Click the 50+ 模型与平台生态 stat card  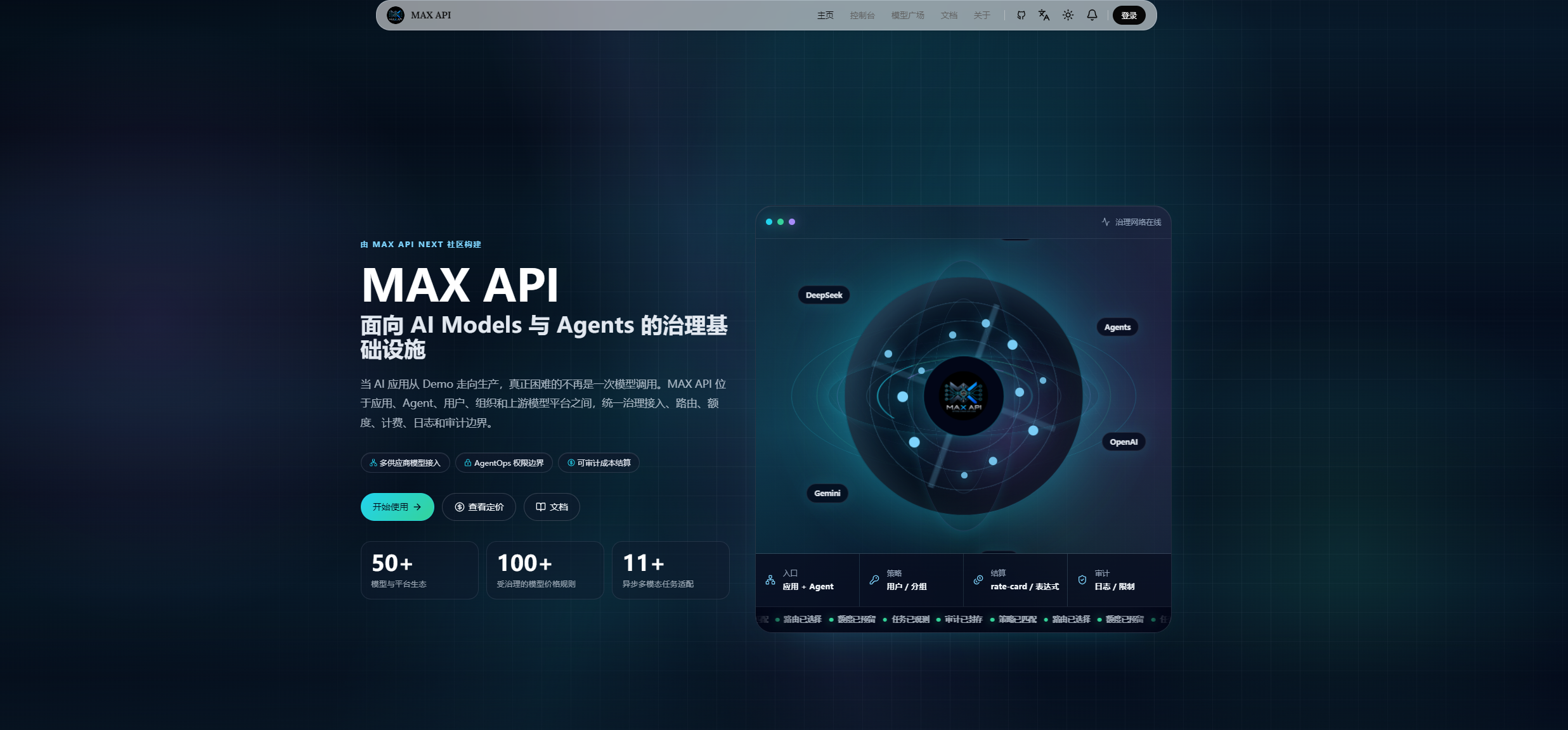click(x=420, y=570)
